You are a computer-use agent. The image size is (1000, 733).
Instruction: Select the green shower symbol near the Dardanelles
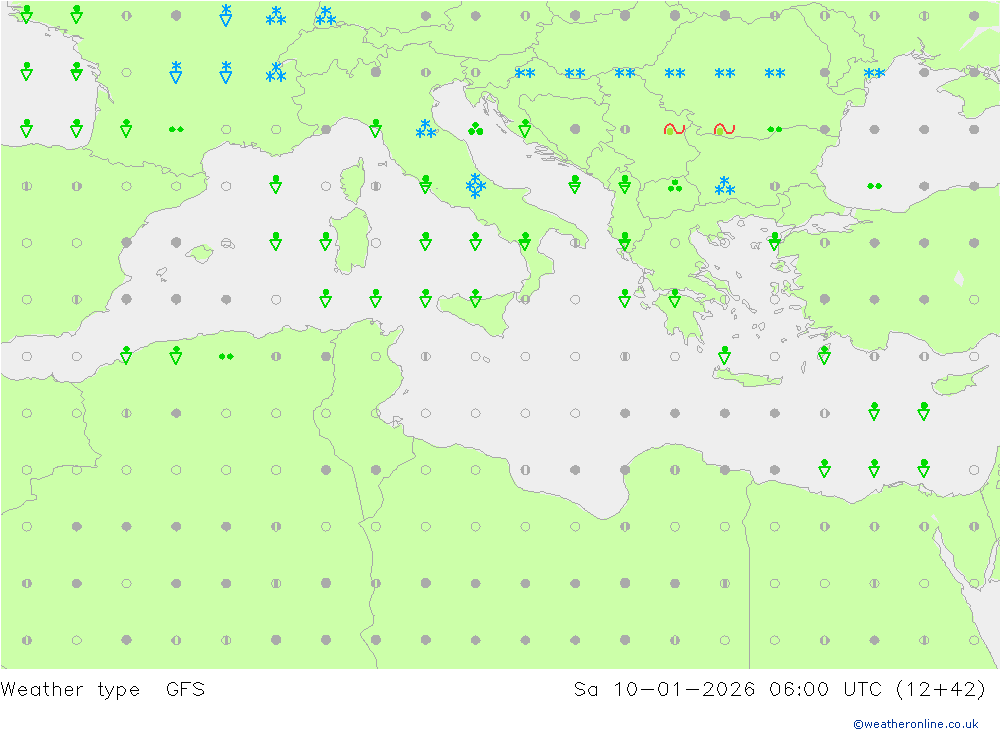(774, 241)
